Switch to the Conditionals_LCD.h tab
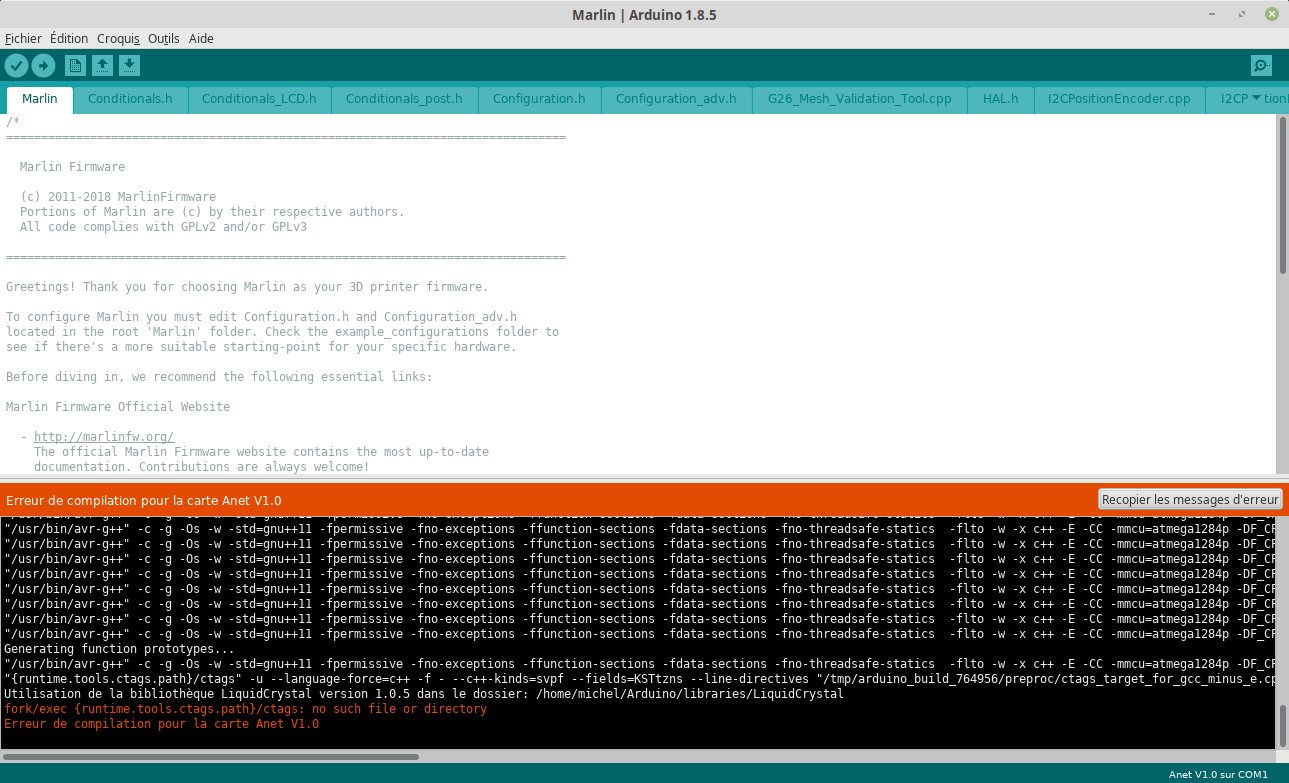Image resolution: width=1289 pixels, height=783 pixels. pos(259,99)
